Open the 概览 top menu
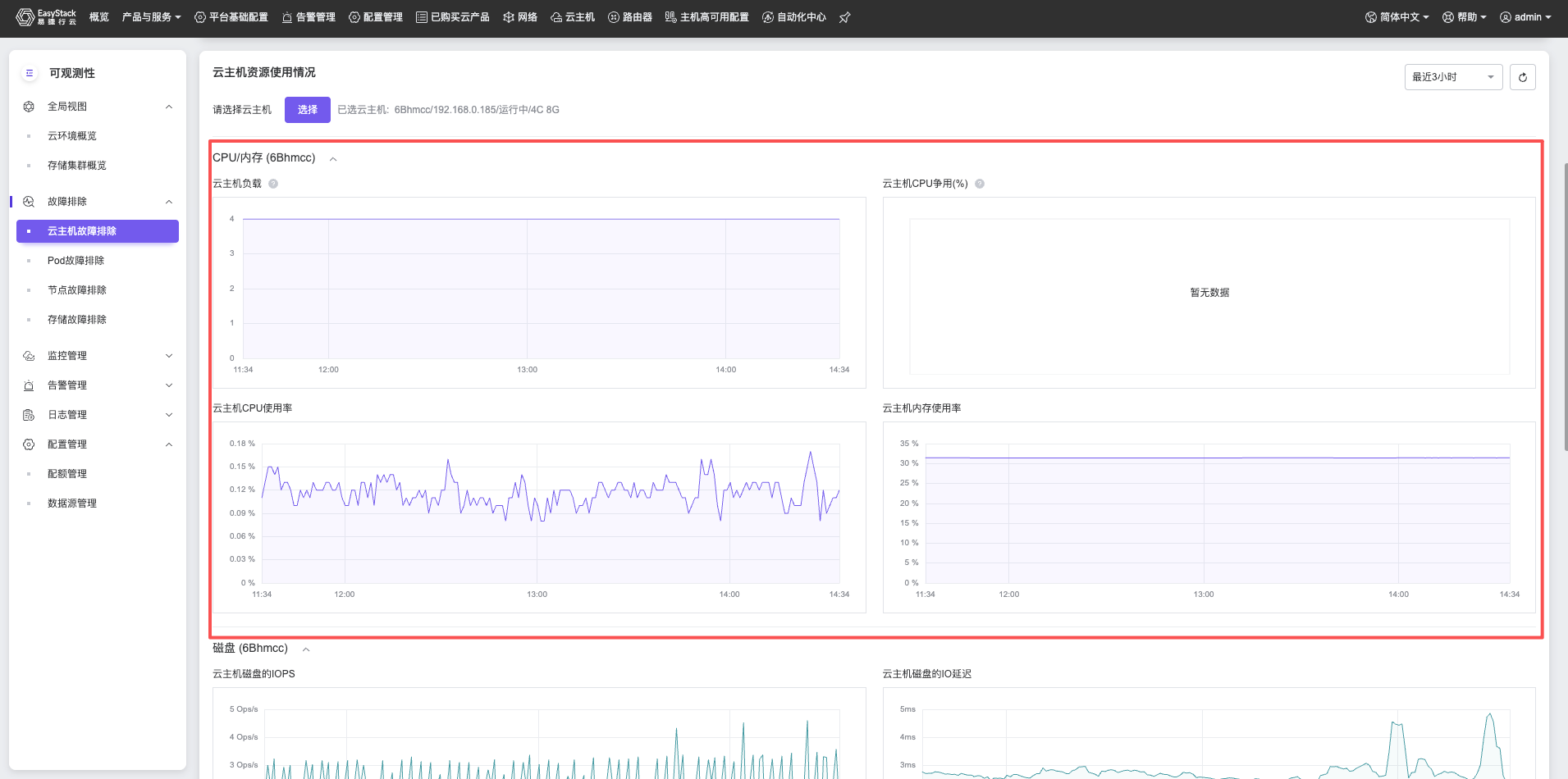1568x779 pixels. [99, 17]
